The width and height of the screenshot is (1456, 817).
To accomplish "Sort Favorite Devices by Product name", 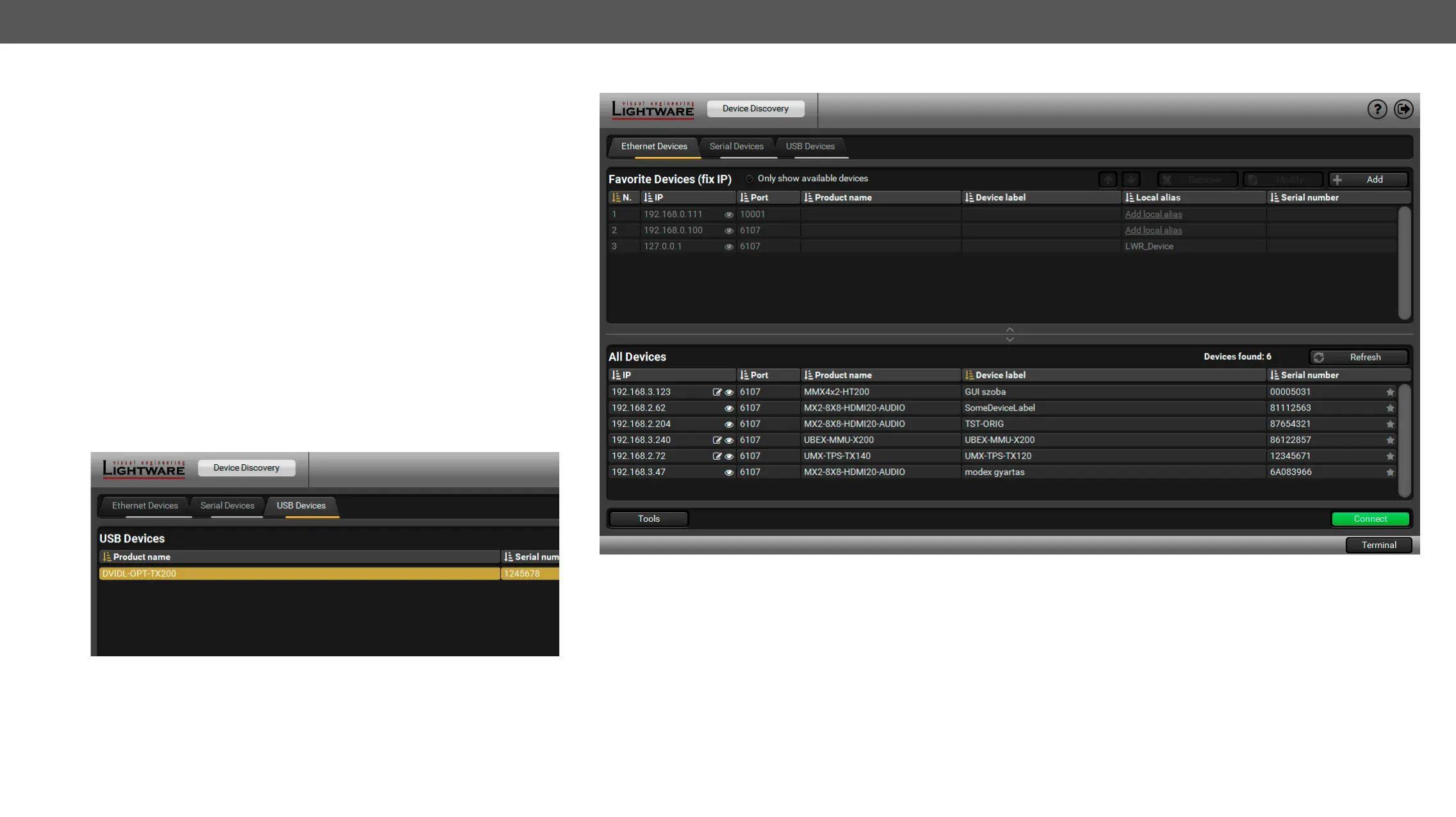I will (x=881, y=197).
